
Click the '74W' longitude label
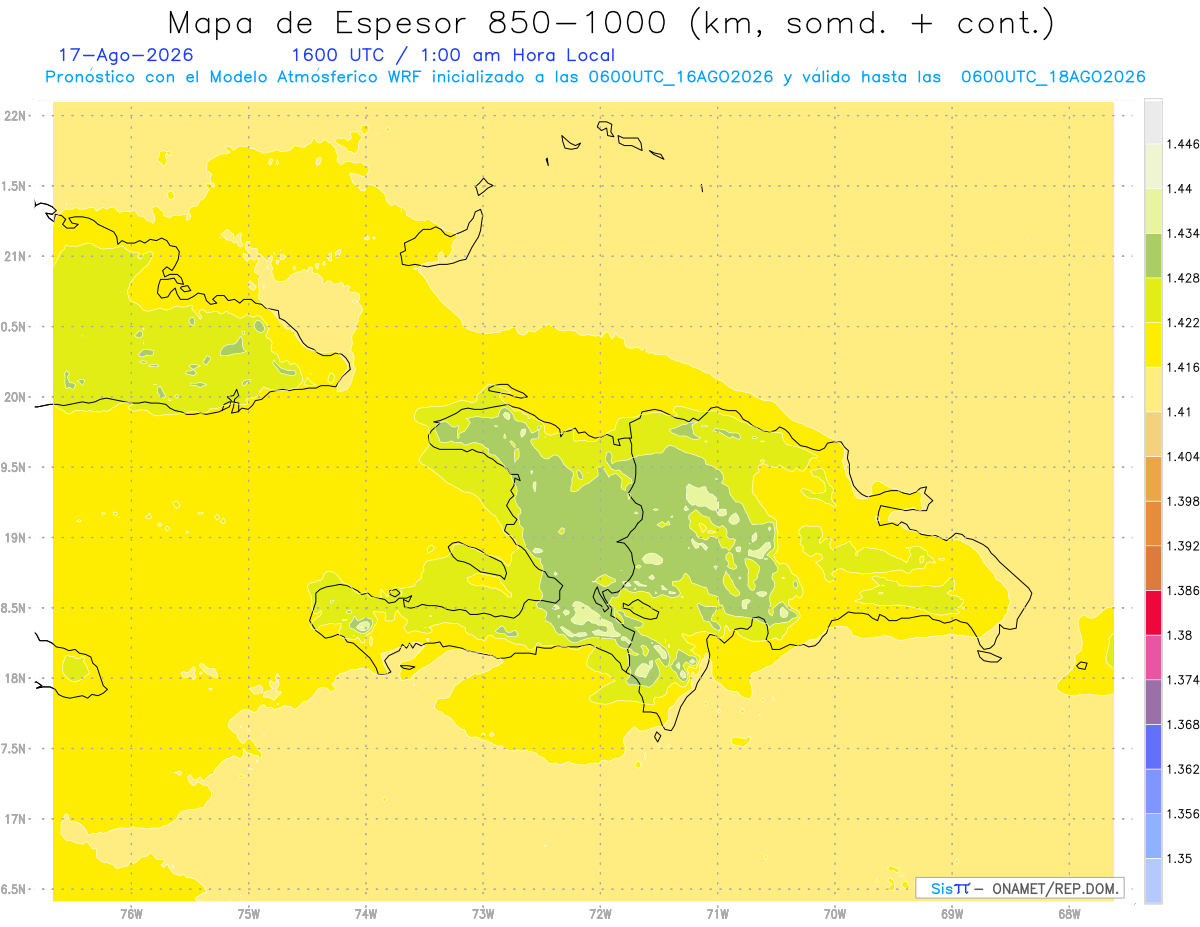click(366, 914)
